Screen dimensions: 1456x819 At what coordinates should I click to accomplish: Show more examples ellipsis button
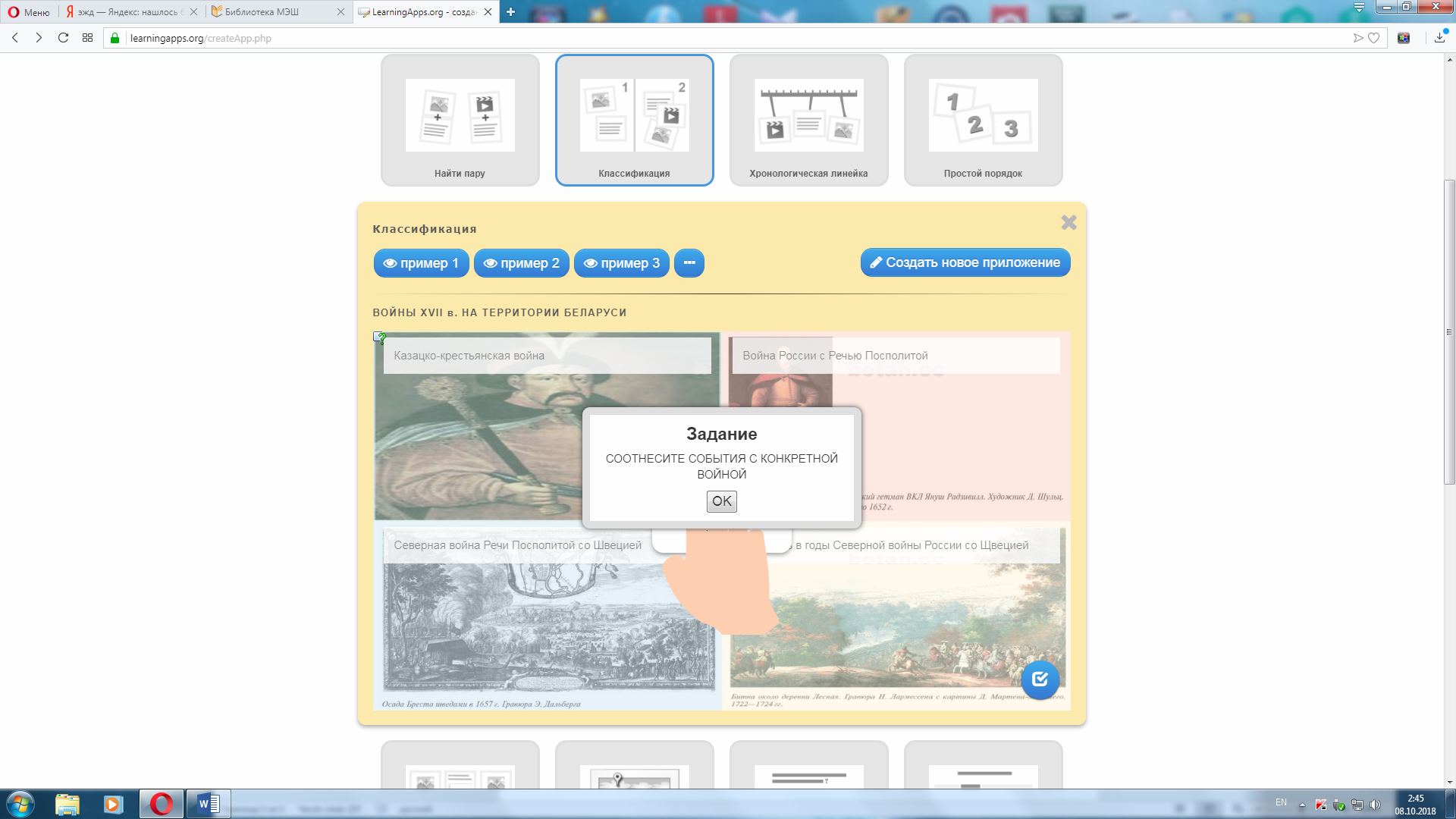(x=689, y=263)
